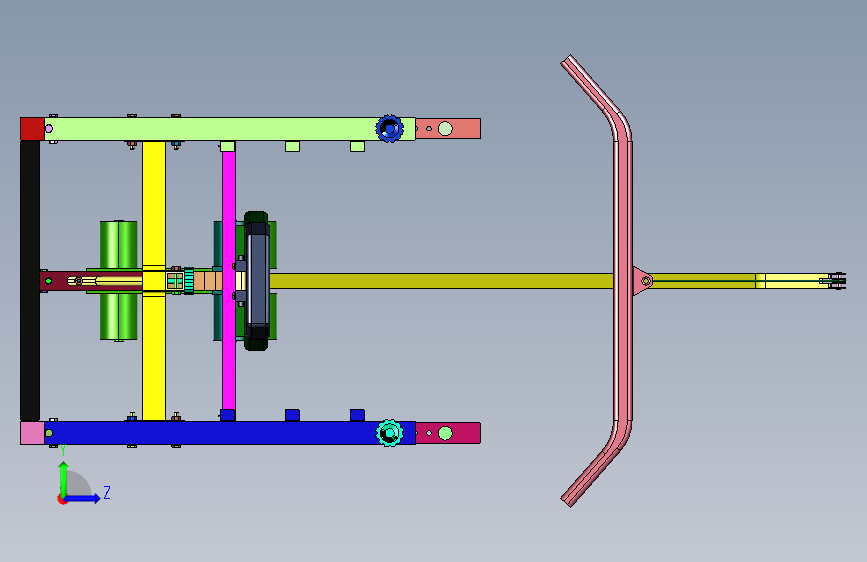Viewport: 867px width, 562px height.
Task: Click the large hole in salmon bracket
Action: pyautogui.click(x=445, y=129)
